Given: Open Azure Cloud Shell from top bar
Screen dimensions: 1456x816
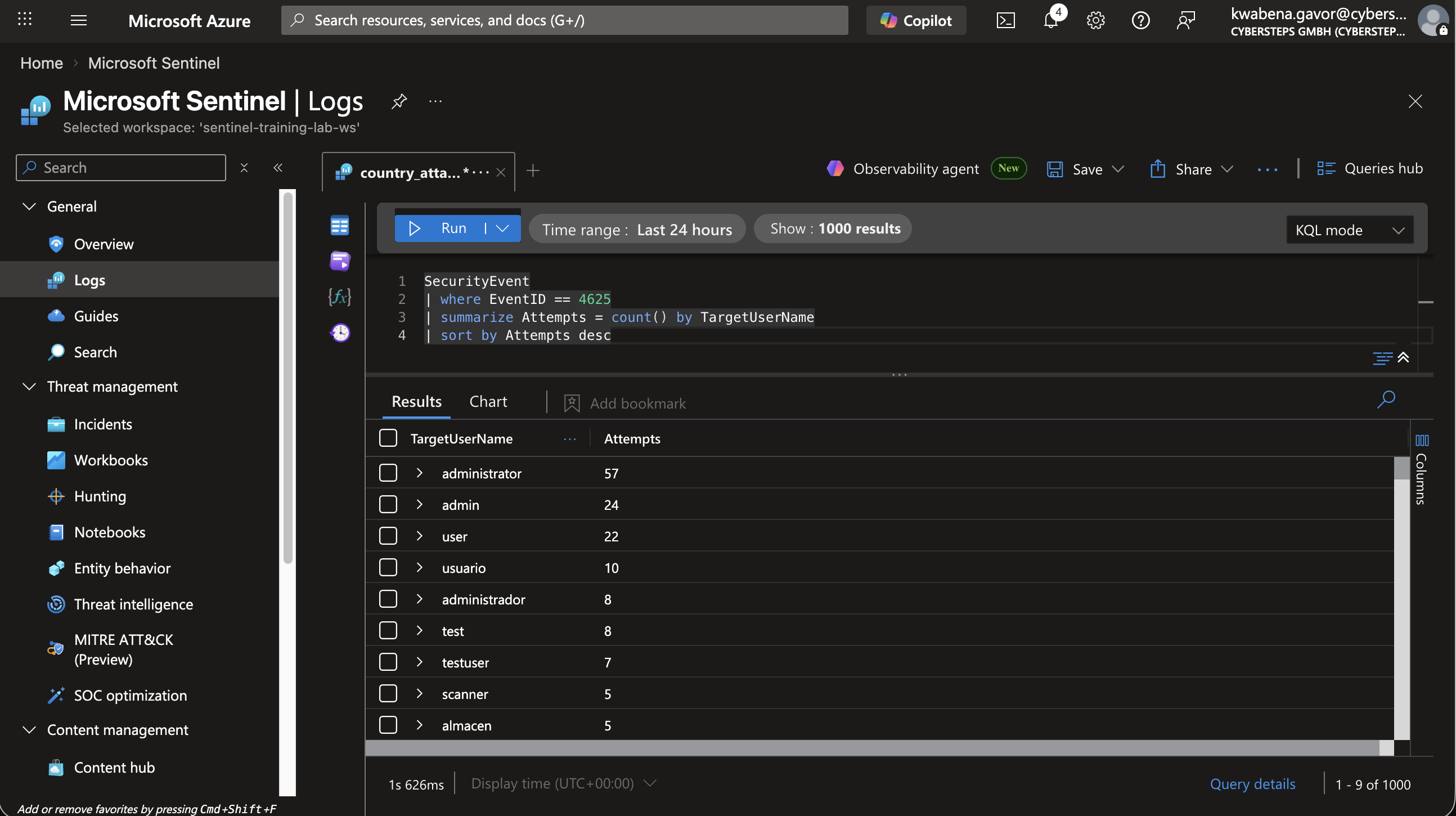Looking at the screenshot, I should [1005, 21].
